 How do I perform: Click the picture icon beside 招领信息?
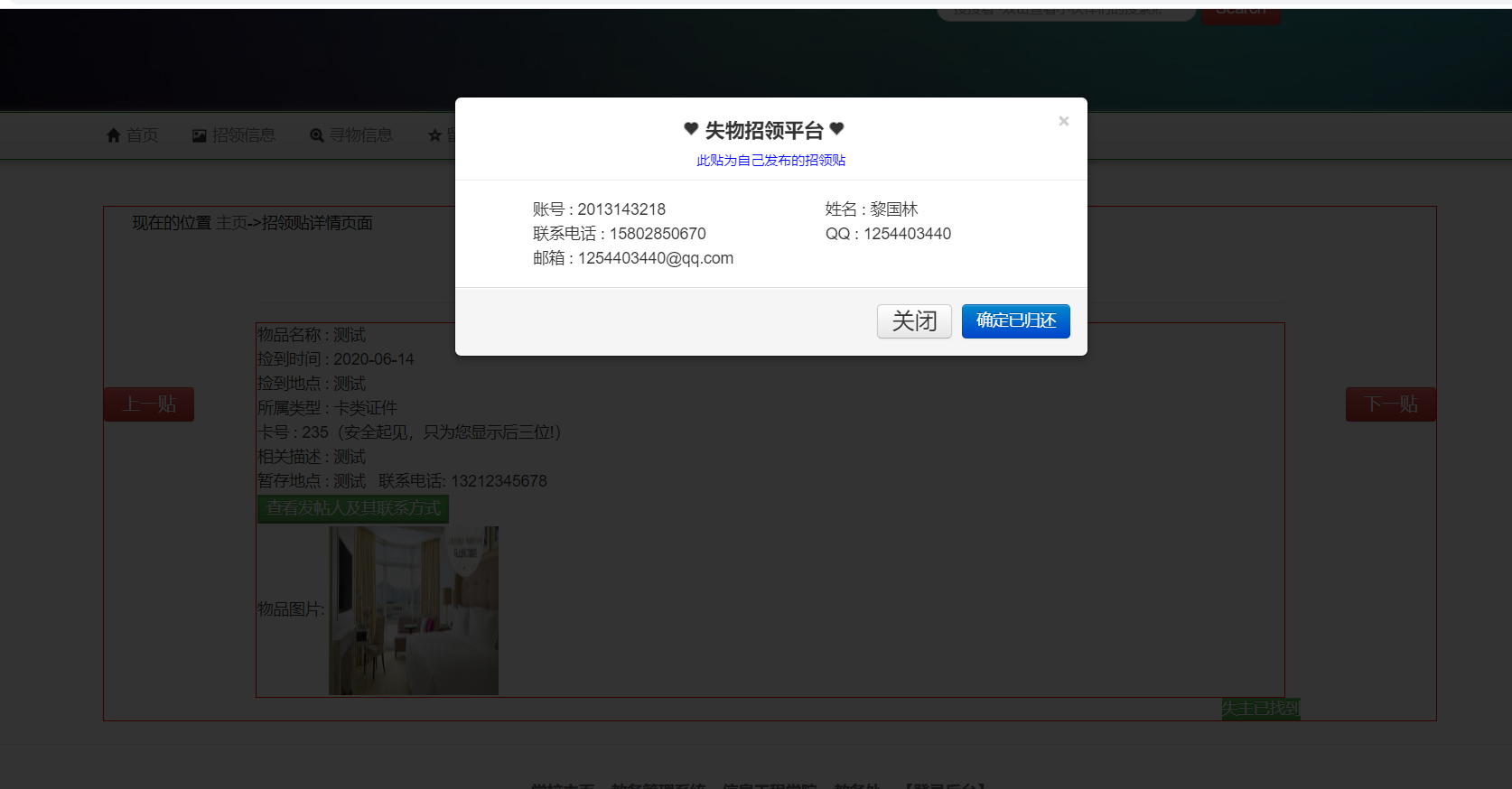point(200,135)
